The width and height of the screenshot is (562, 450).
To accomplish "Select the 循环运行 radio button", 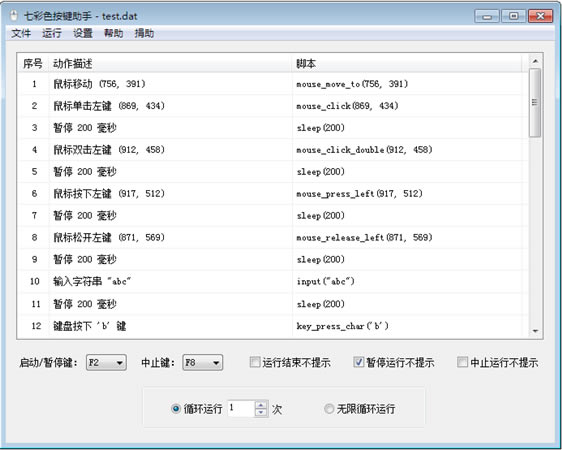I will (176, 408).
